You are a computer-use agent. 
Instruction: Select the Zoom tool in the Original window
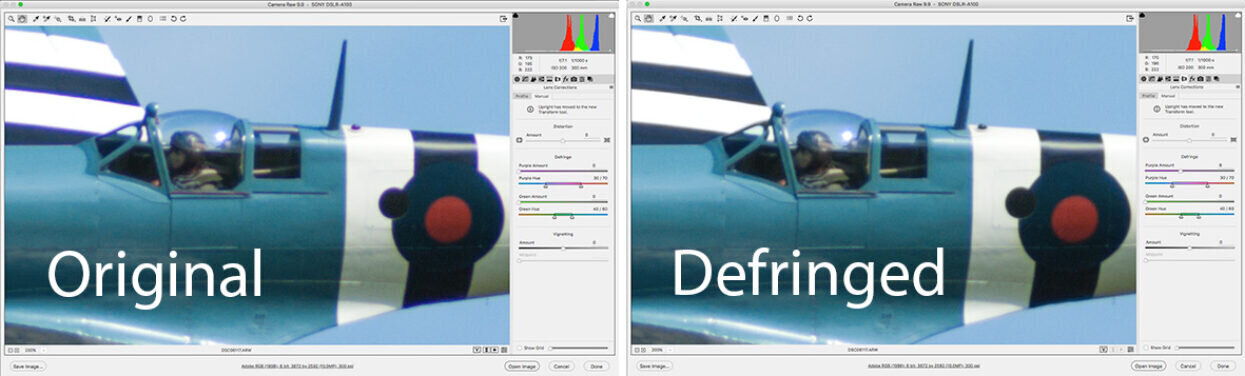pyautogui.click(x=11, y=19)
